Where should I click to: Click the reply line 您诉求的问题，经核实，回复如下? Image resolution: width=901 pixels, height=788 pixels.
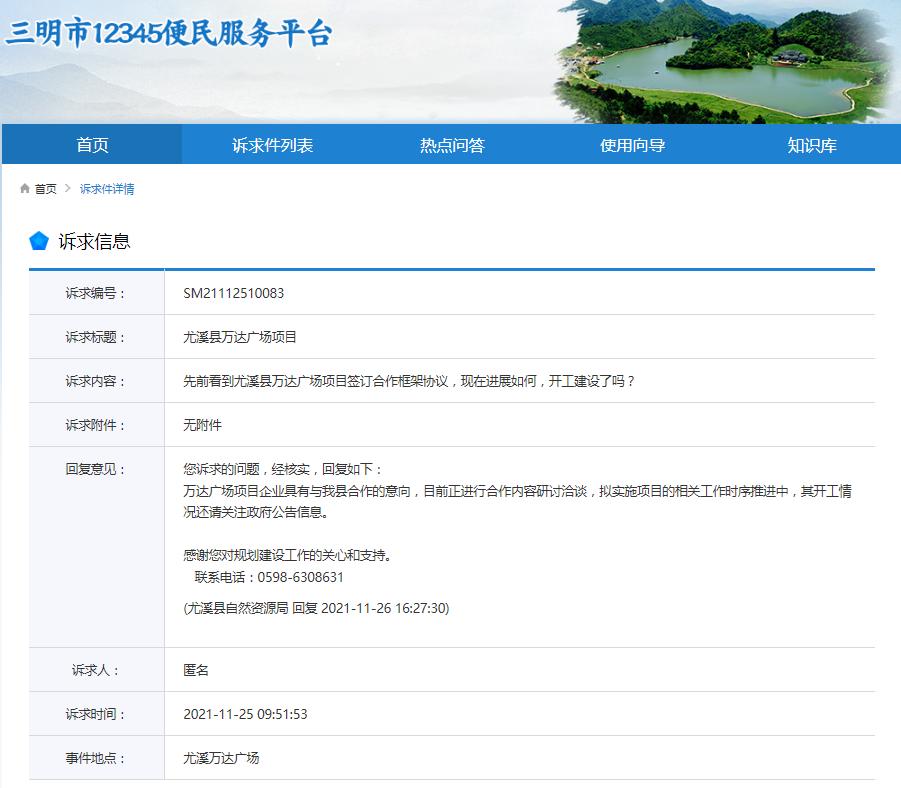pyautogui.click(x=283, y=470)
